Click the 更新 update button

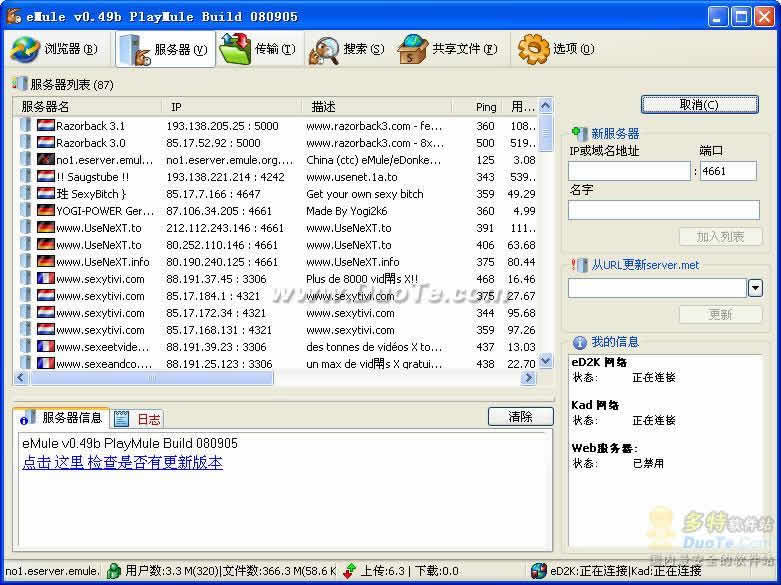[x=720, y=314]
